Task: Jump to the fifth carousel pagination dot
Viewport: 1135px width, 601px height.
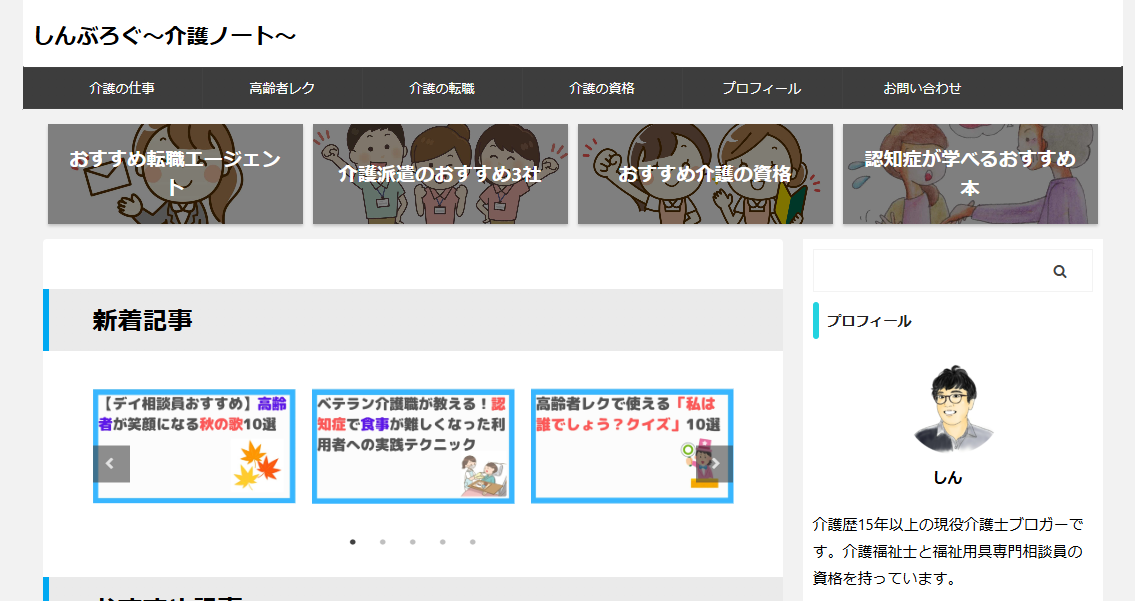Action: point(473,542)
